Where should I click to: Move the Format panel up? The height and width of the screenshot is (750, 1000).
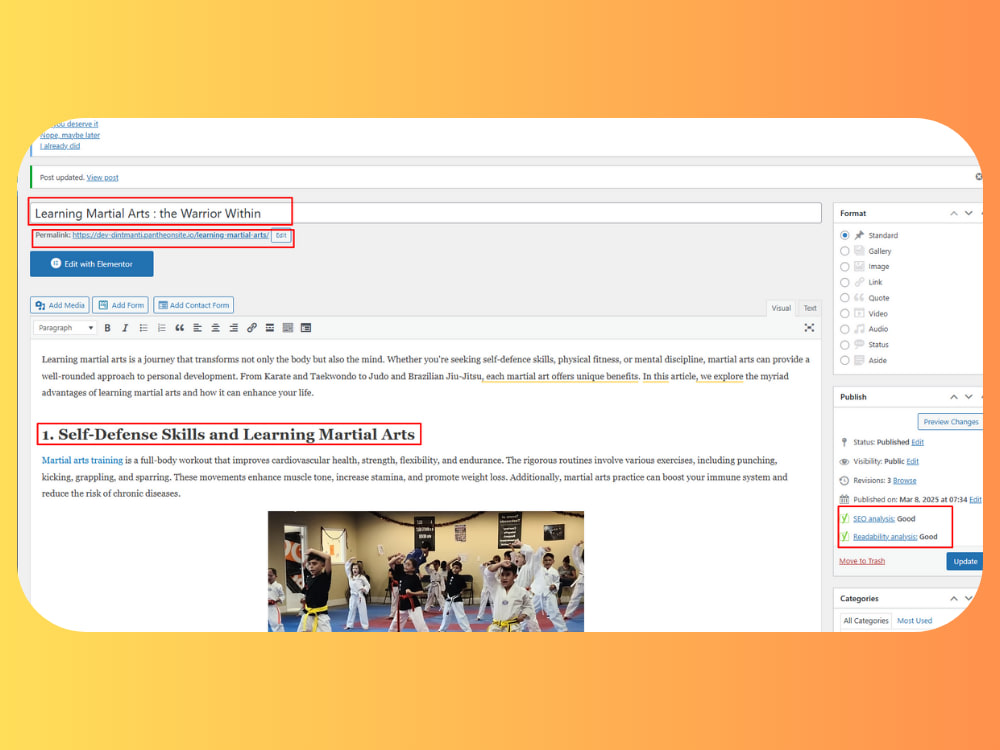click(x=953, y=214)
